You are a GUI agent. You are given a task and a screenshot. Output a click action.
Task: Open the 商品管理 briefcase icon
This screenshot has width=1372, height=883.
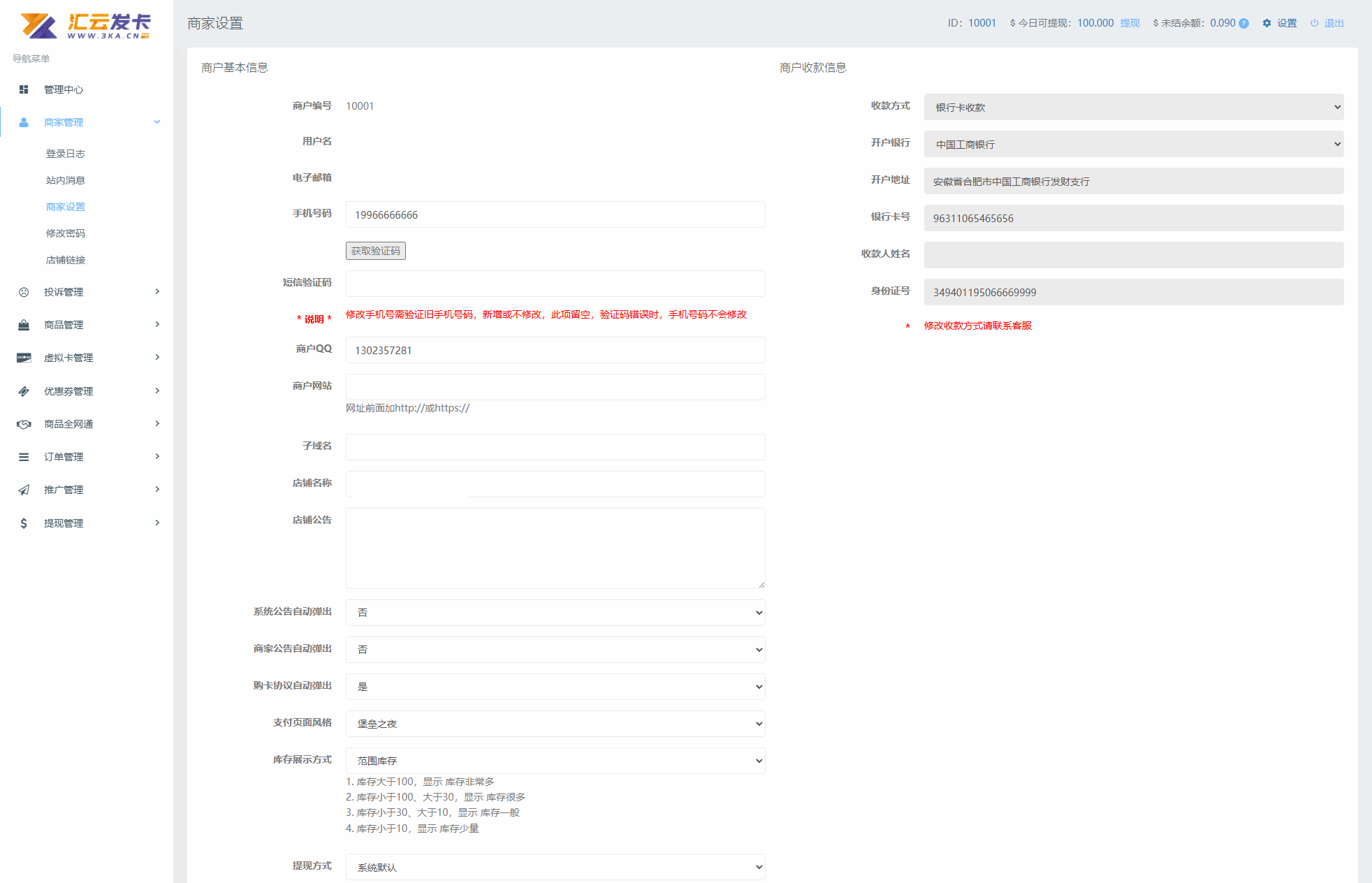23,324
